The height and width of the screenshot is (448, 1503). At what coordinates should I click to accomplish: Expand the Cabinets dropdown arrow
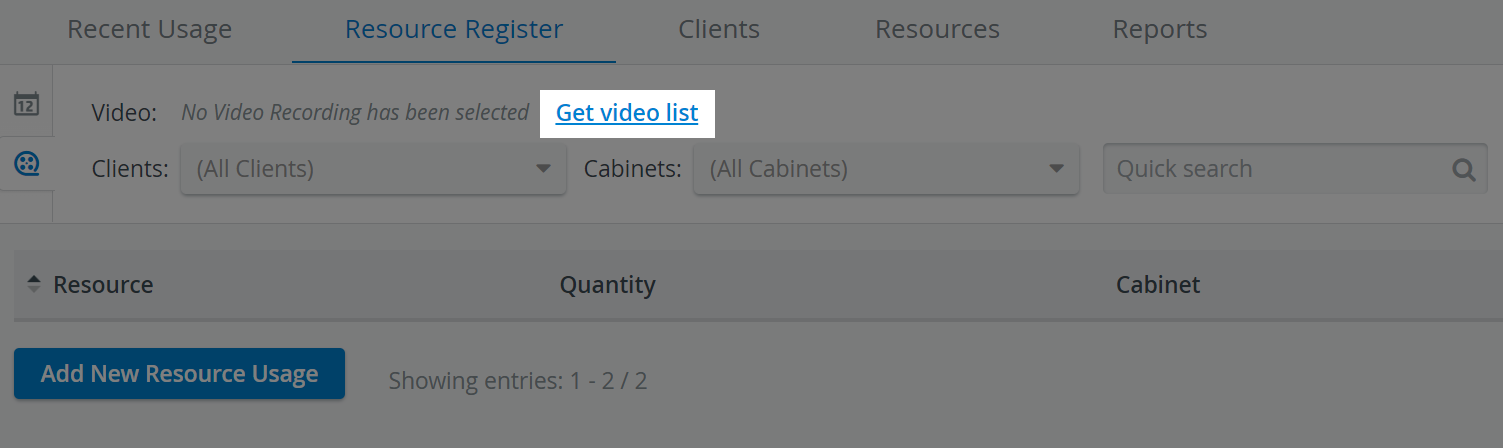[1057, 169]
